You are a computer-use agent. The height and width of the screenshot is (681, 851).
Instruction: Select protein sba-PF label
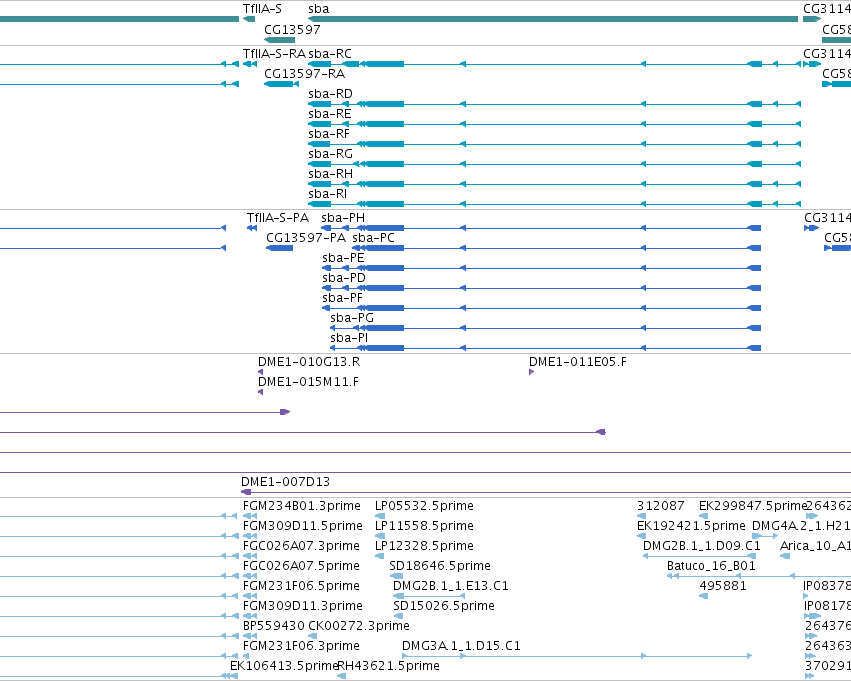(342, 298)
